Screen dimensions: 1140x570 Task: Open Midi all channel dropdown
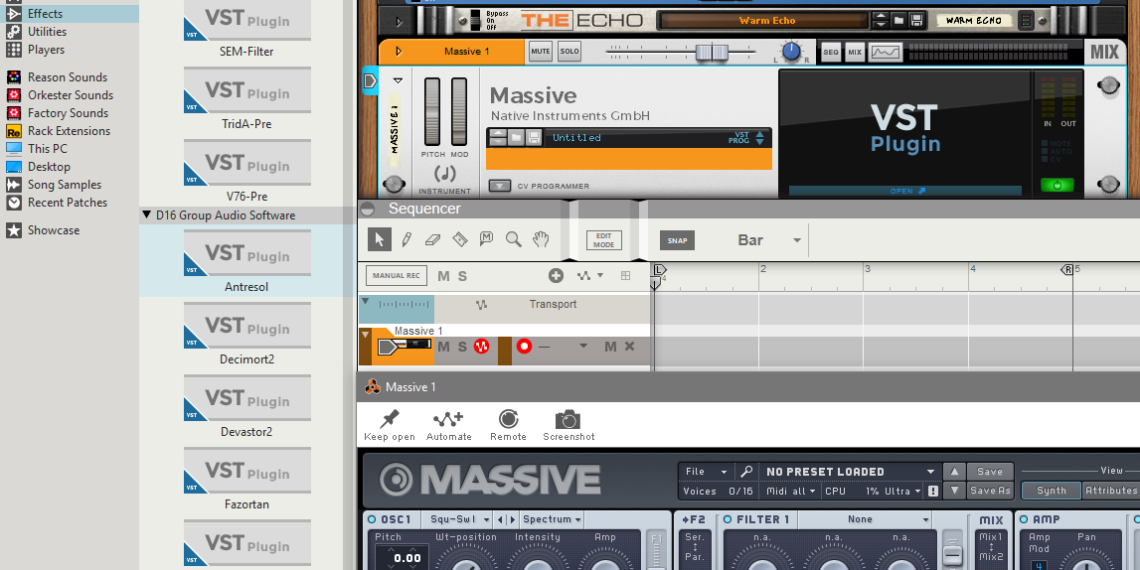[792, 491]
